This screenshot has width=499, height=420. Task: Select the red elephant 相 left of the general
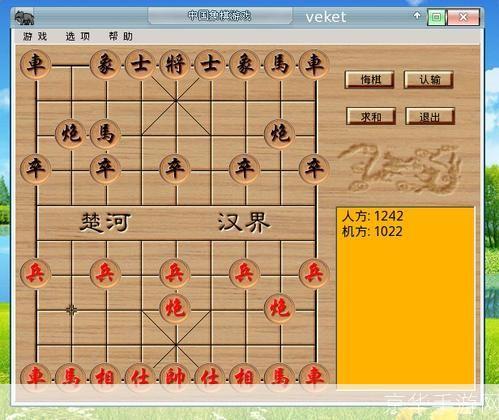pyautogui.click(x=105, y=378)
